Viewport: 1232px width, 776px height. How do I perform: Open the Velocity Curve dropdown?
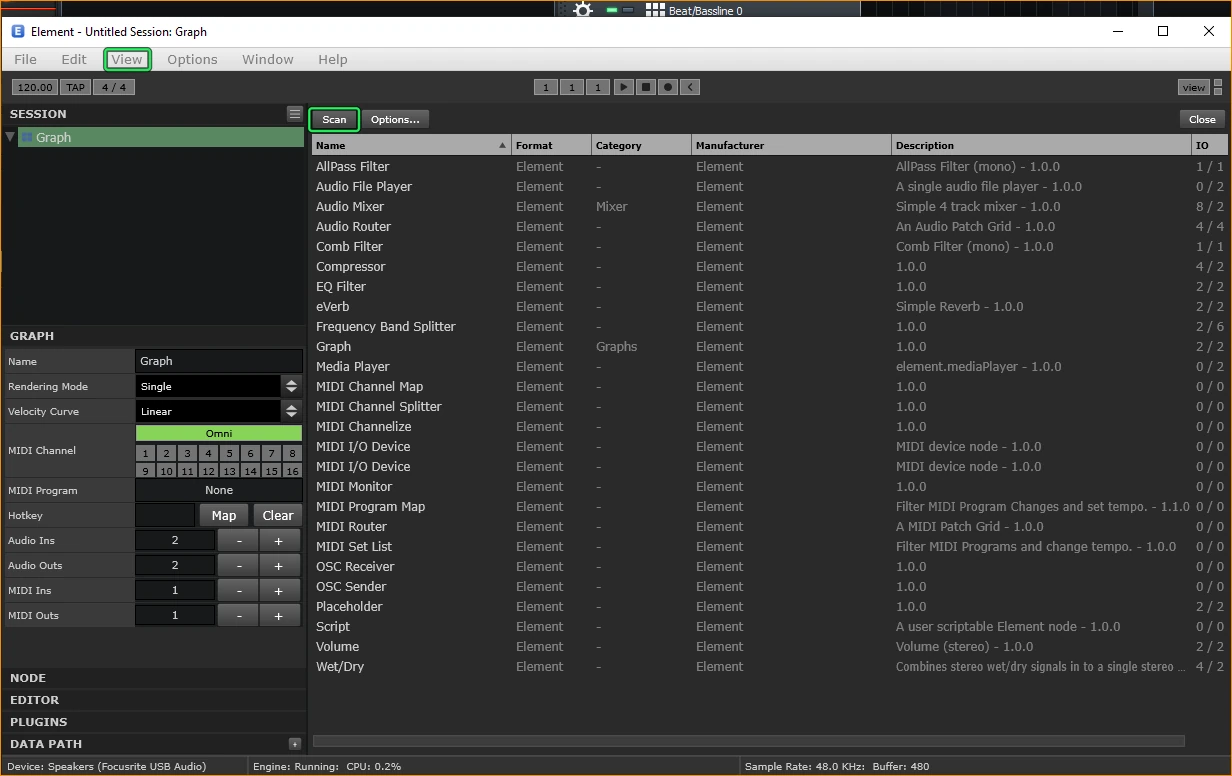coord(219,411)
